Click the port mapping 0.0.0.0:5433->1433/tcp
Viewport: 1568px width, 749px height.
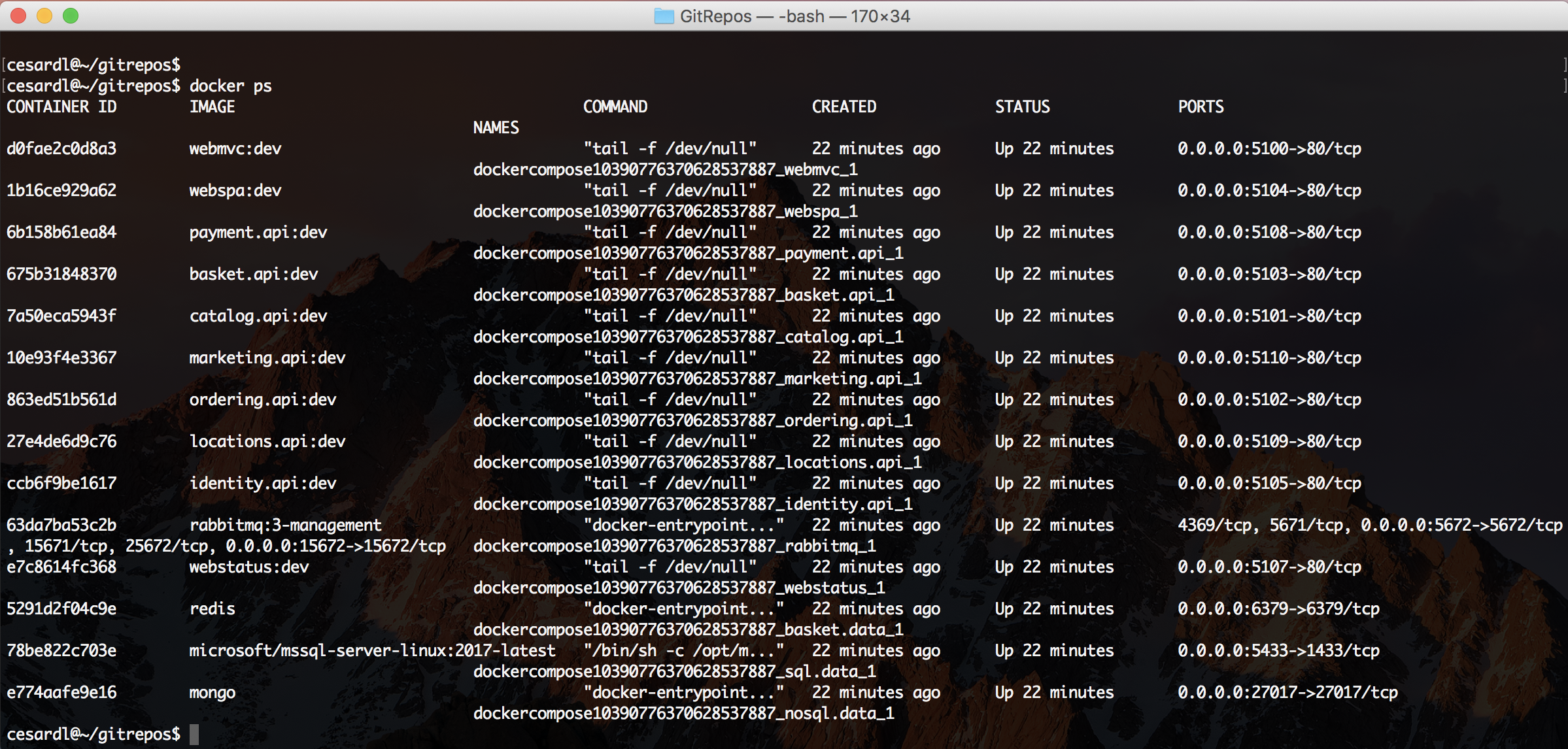coord(1278,650)
